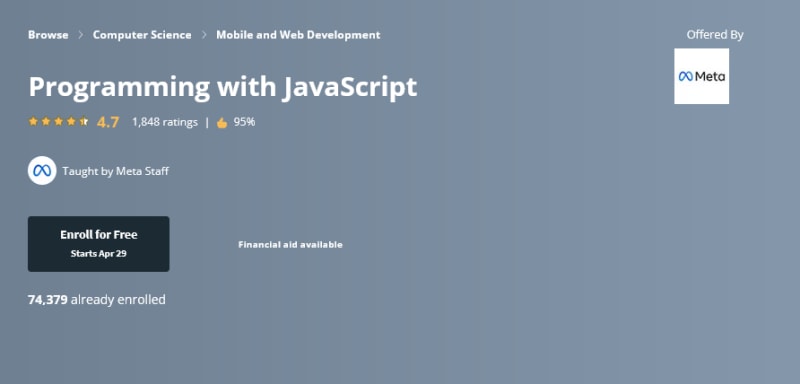Click the 74,379 already enrolled text
800x384 pixels.
(x=96, y=300)
